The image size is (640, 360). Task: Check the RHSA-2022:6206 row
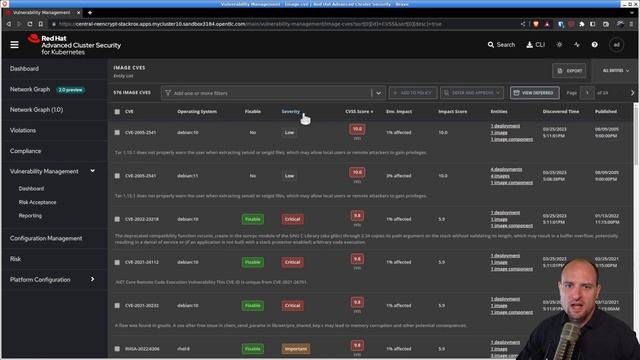117,349
